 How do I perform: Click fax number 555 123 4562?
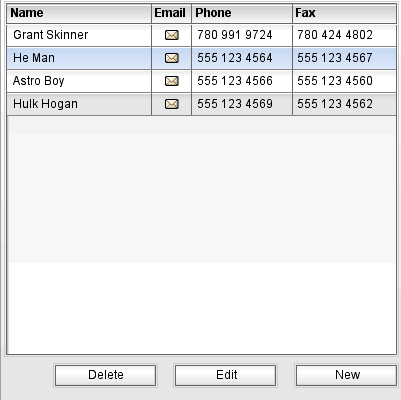point(335,104)
